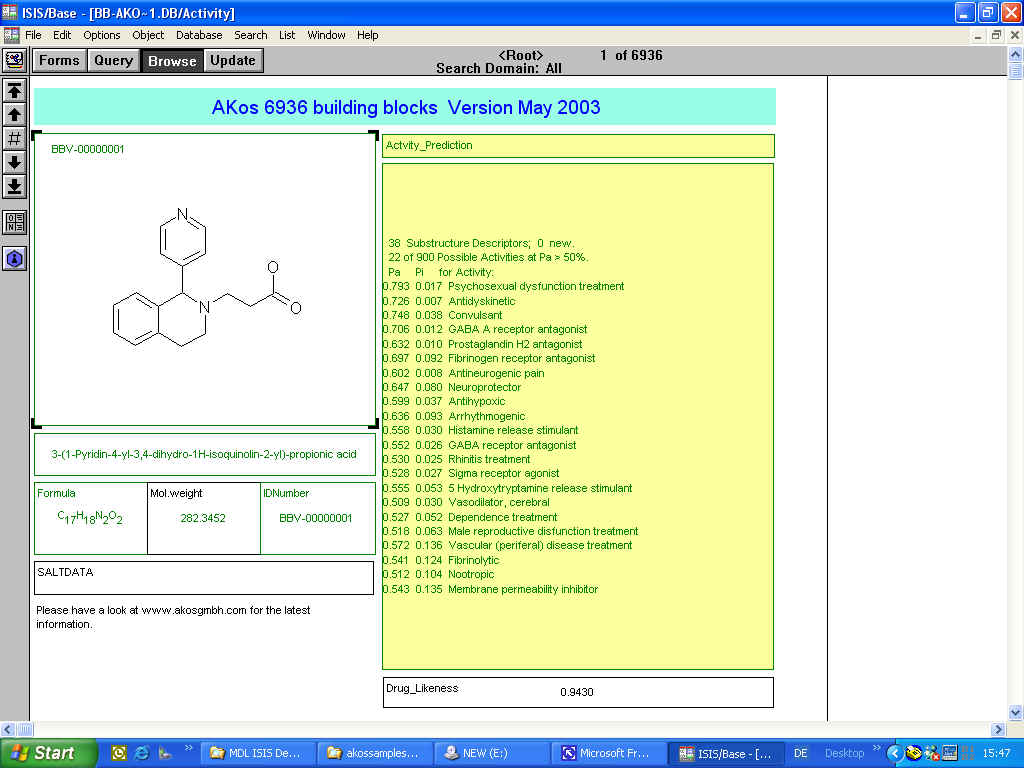Image resolution: width=1024 pixels, height=768 pixels.
Task: Click the vertical scrollbar down arrow
Action: coord(1016,712)
